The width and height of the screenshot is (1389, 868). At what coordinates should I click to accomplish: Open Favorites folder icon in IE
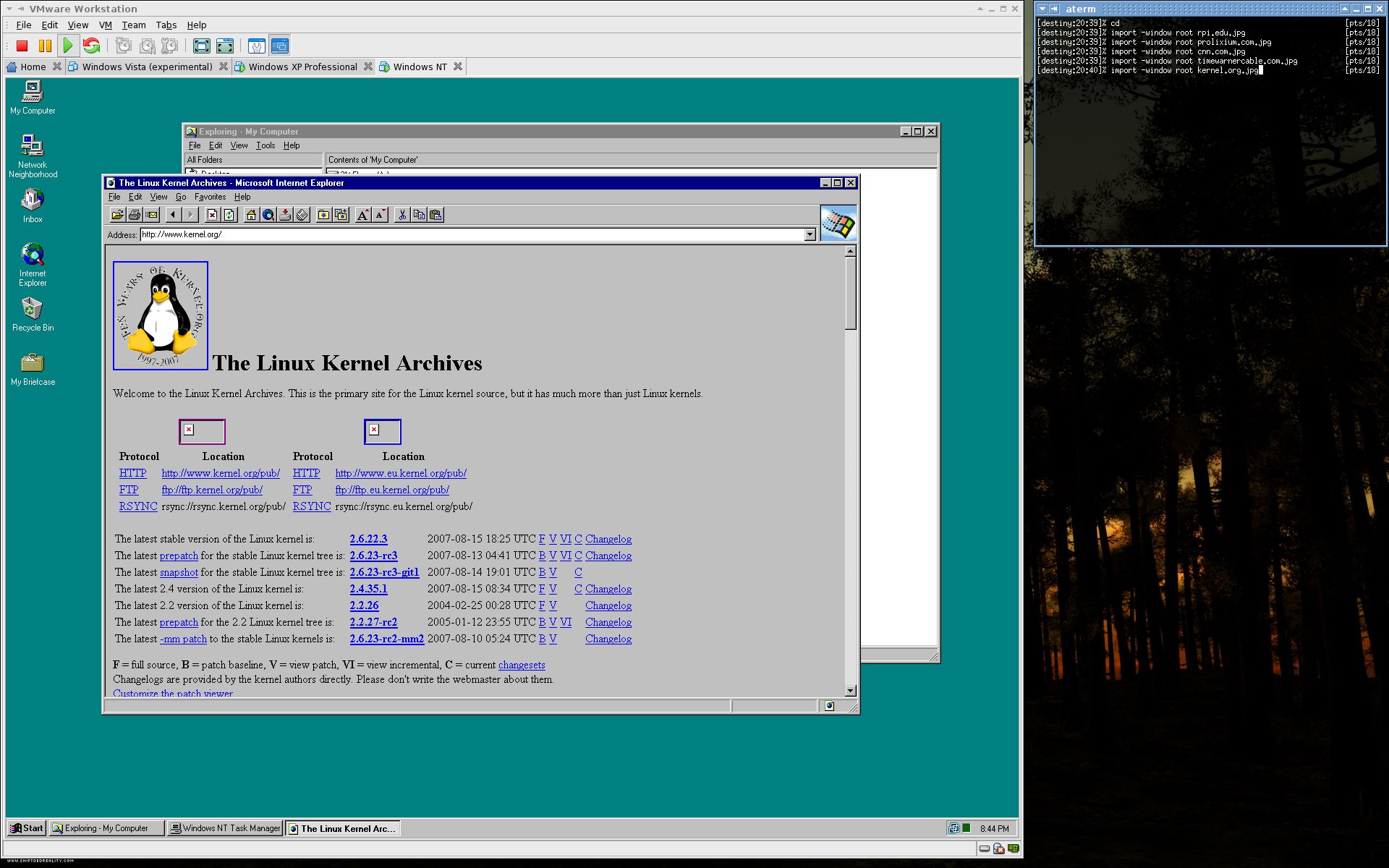pyautogui.click(x=323, y=215)
